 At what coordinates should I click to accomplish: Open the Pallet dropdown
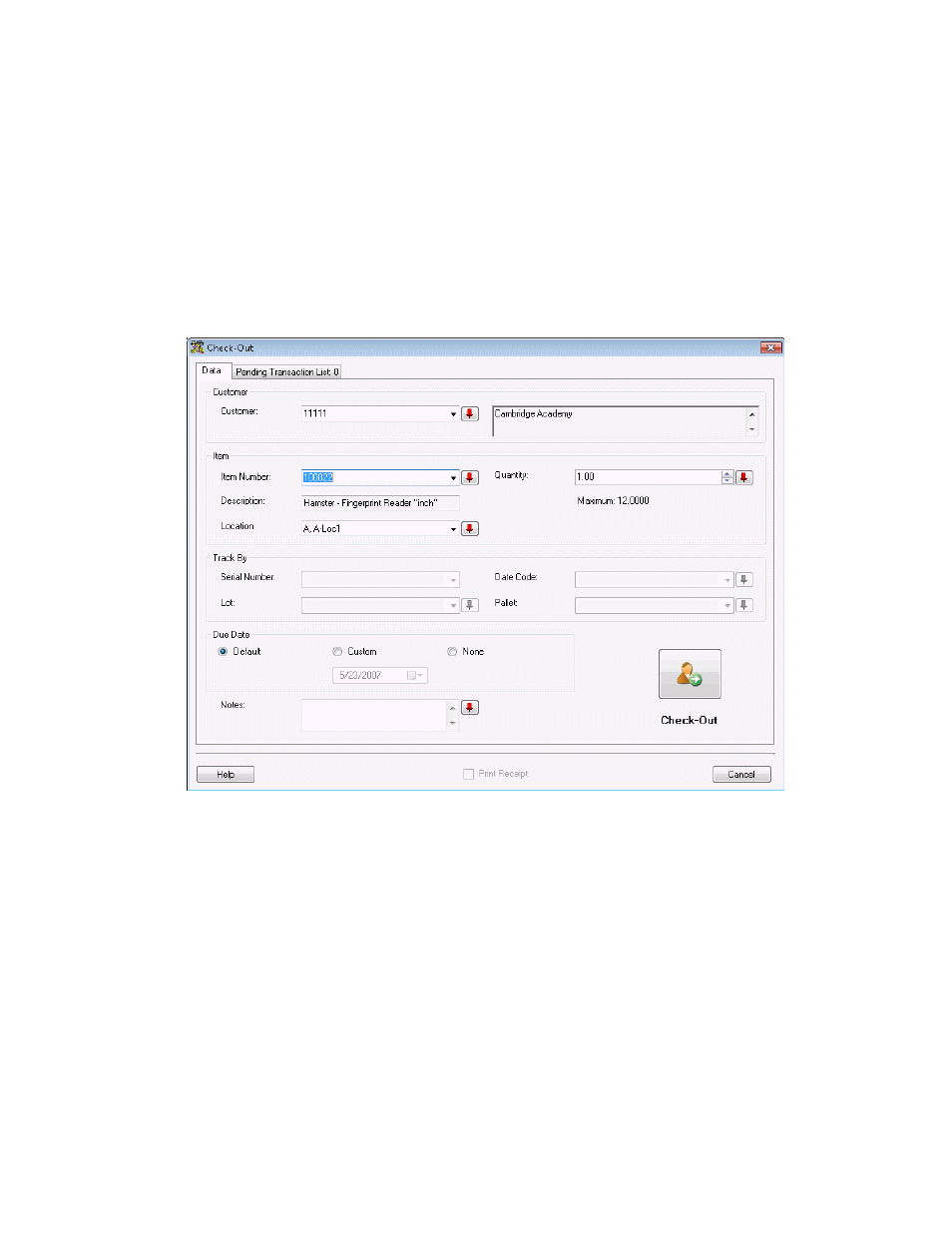(726, 605)
